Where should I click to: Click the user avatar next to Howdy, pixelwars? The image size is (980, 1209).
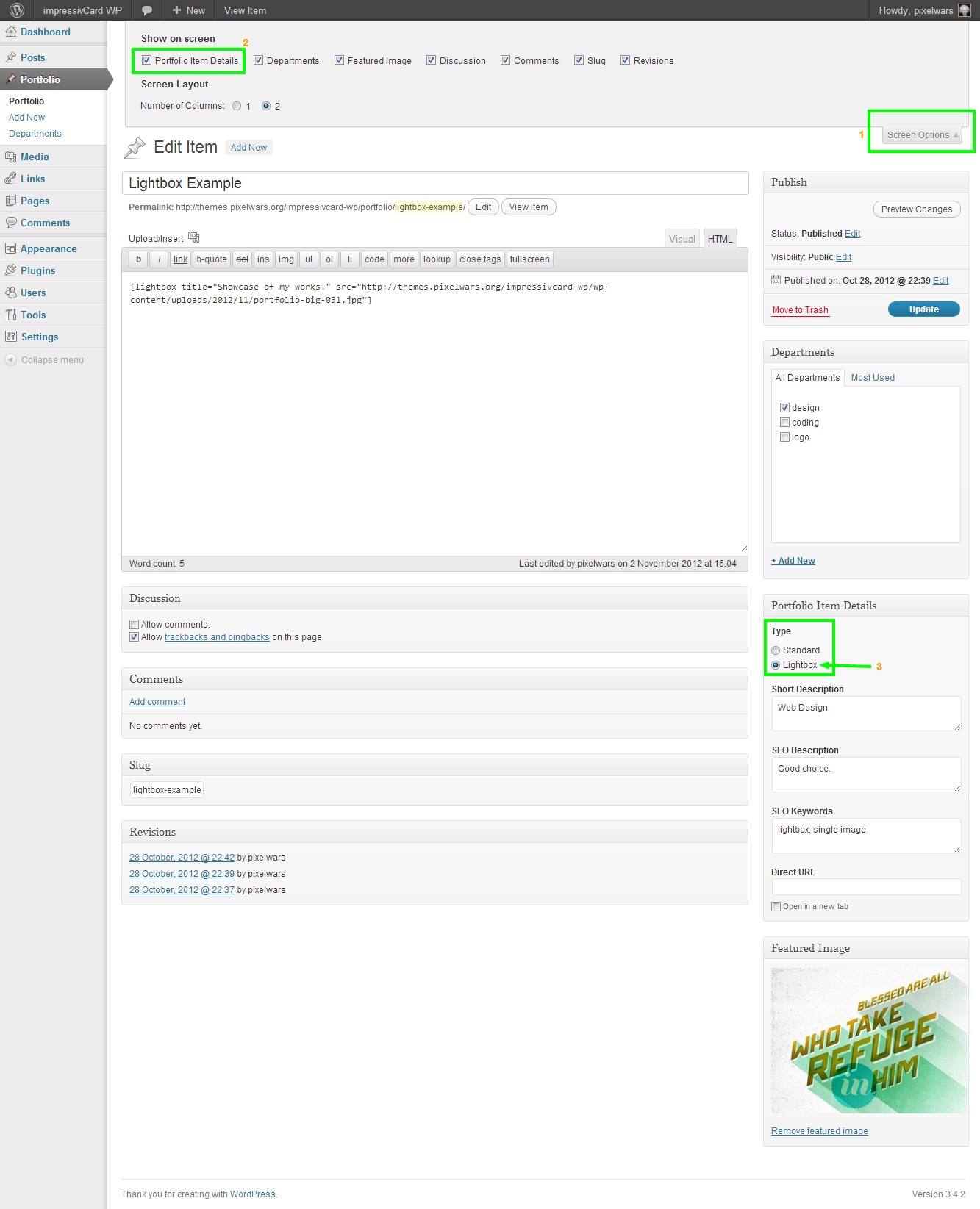click(x=965, y=10)
